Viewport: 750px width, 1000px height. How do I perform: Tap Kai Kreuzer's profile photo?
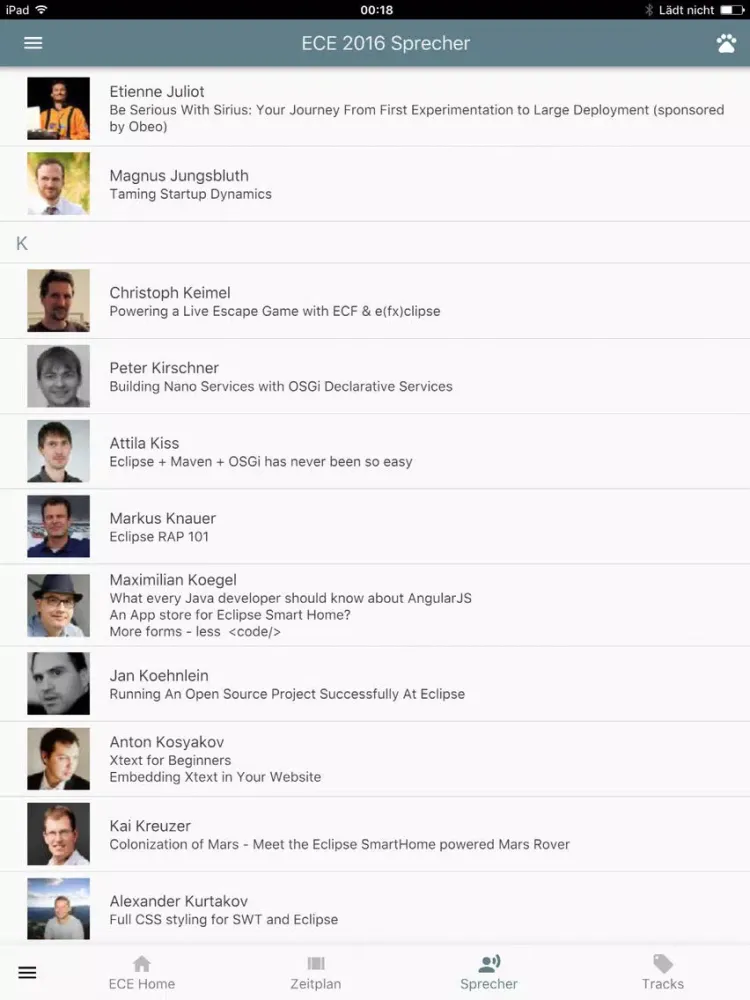tap(58, 834)
